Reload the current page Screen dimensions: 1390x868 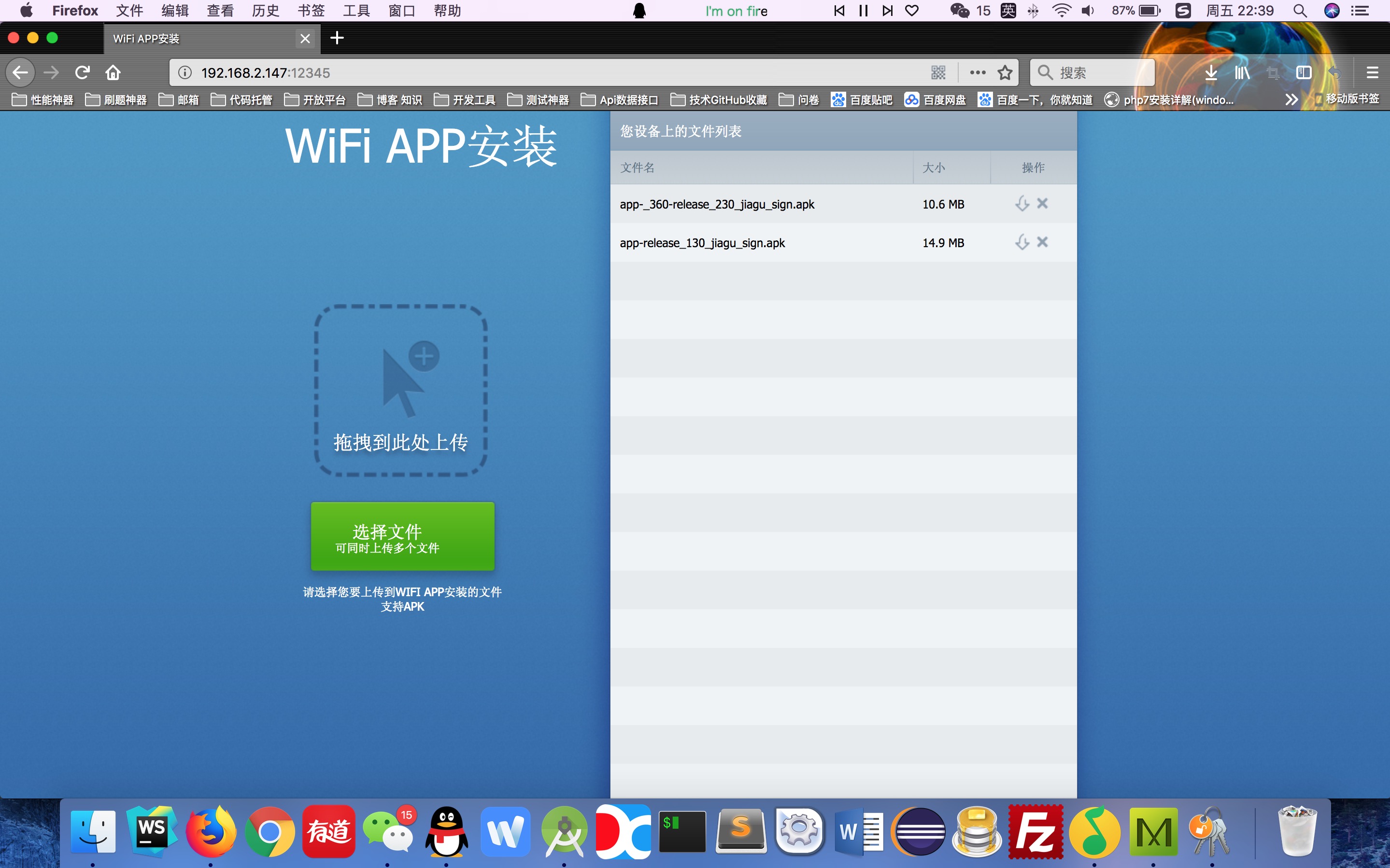click(82, 72)
